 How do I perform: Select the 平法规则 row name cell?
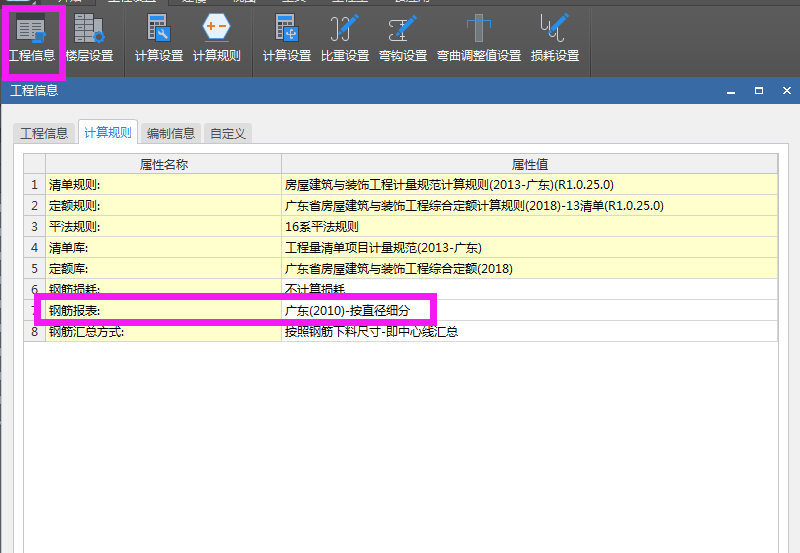pyautogui.click(x=164, y=227)
